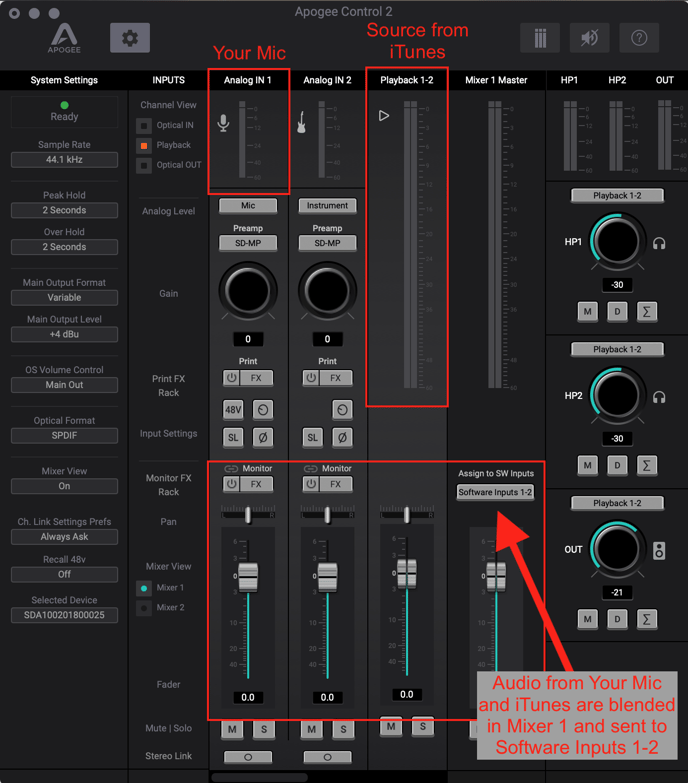Click the Analog IN 1 gain knob
Viewport: 688px width, 783px height.
tap(248, 291)
